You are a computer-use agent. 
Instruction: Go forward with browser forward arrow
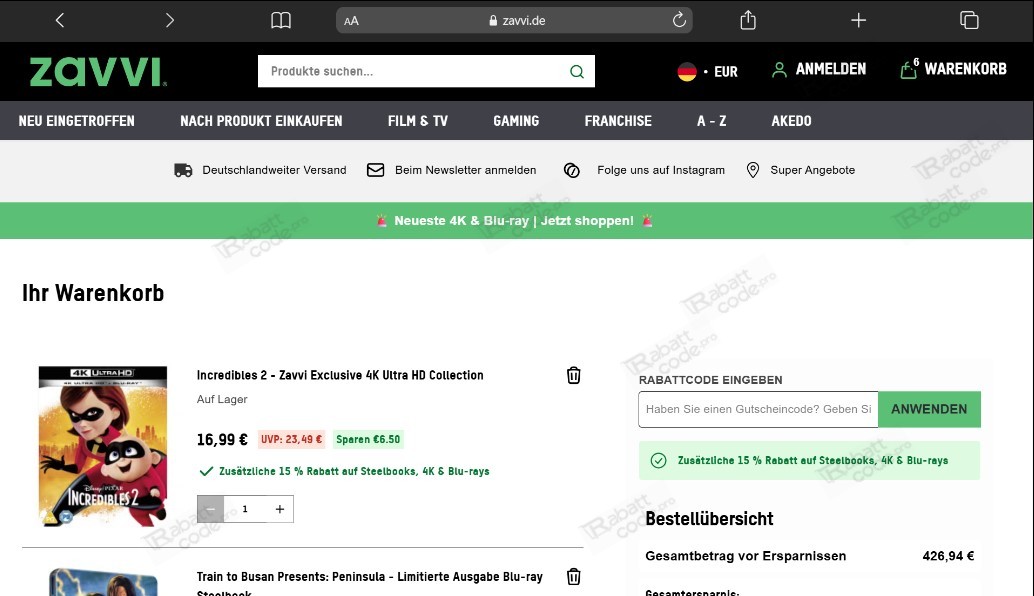click(x=169, y=20)
